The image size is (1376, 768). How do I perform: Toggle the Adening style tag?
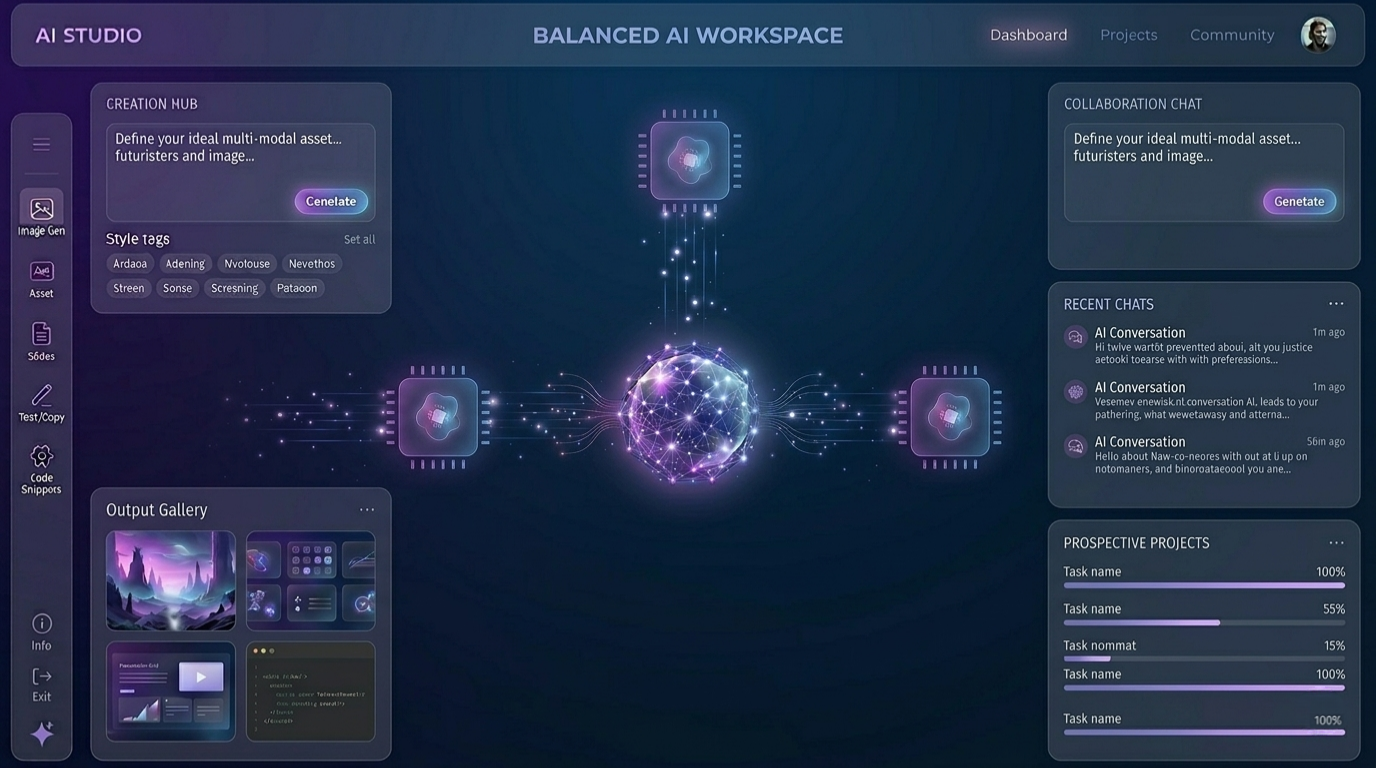(x=185, y=264)
